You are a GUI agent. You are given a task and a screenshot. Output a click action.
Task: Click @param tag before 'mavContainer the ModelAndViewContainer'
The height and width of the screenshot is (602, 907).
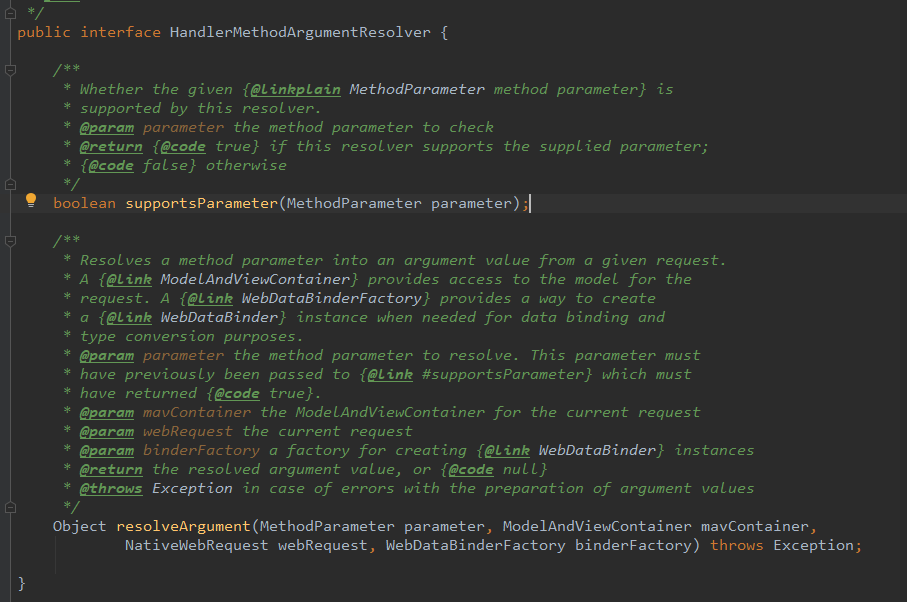coord(107,412)
